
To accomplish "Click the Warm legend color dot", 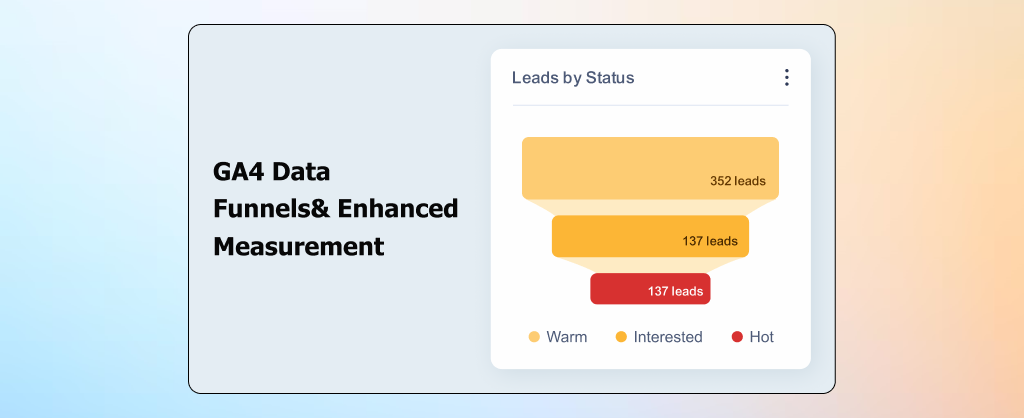I will (534, 337).
